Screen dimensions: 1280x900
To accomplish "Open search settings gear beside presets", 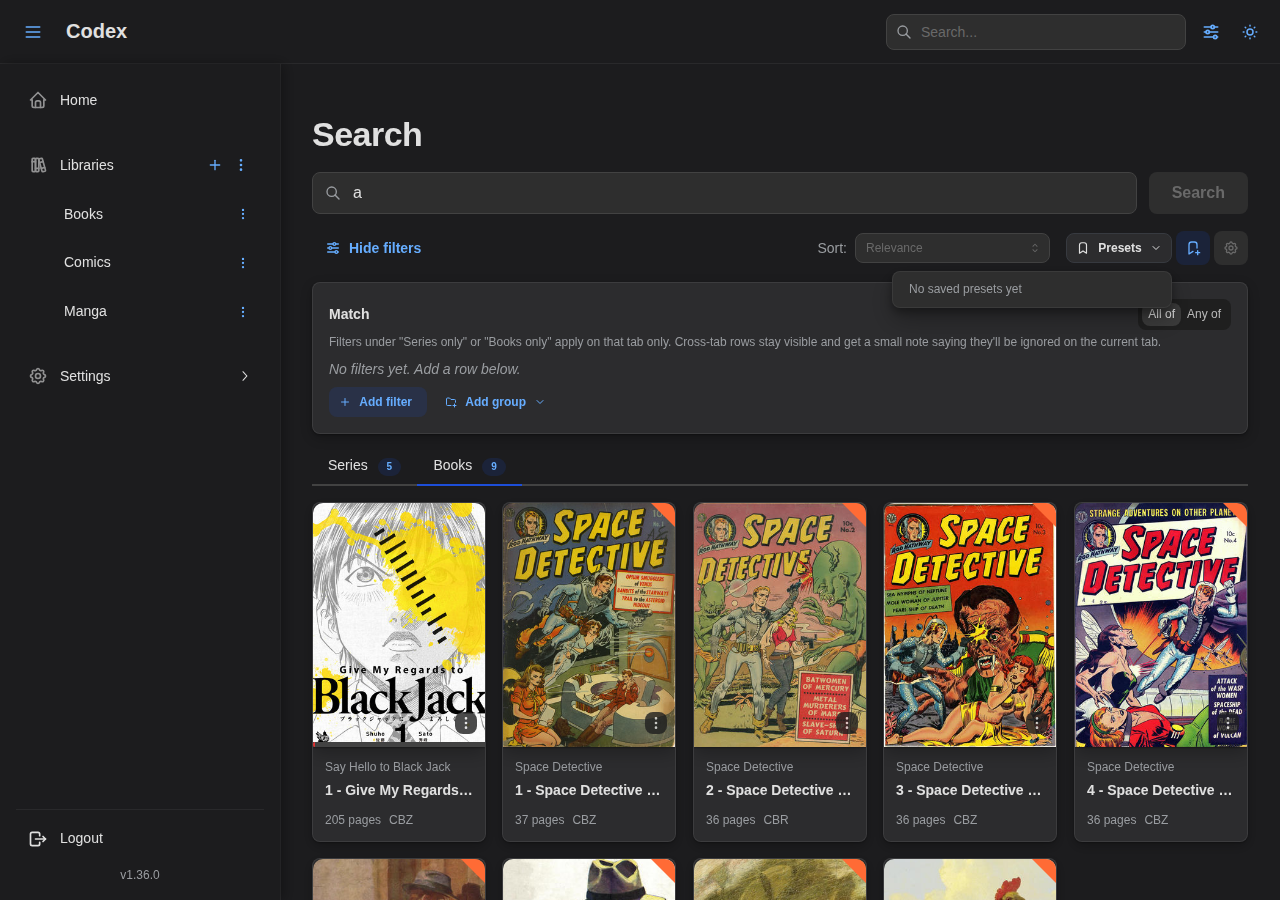I will click(x=1231, y=248).
